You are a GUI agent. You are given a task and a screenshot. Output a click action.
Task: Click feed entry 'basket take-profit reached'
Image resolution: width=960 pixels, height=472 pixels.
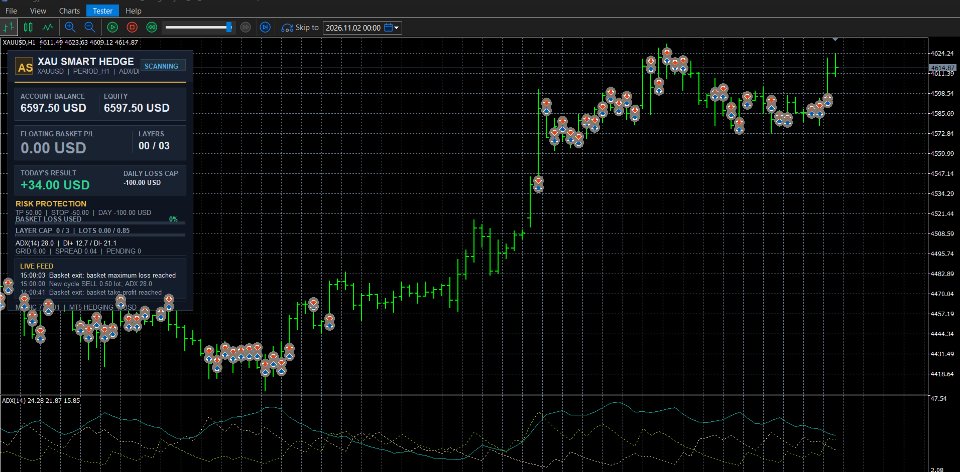91,293
